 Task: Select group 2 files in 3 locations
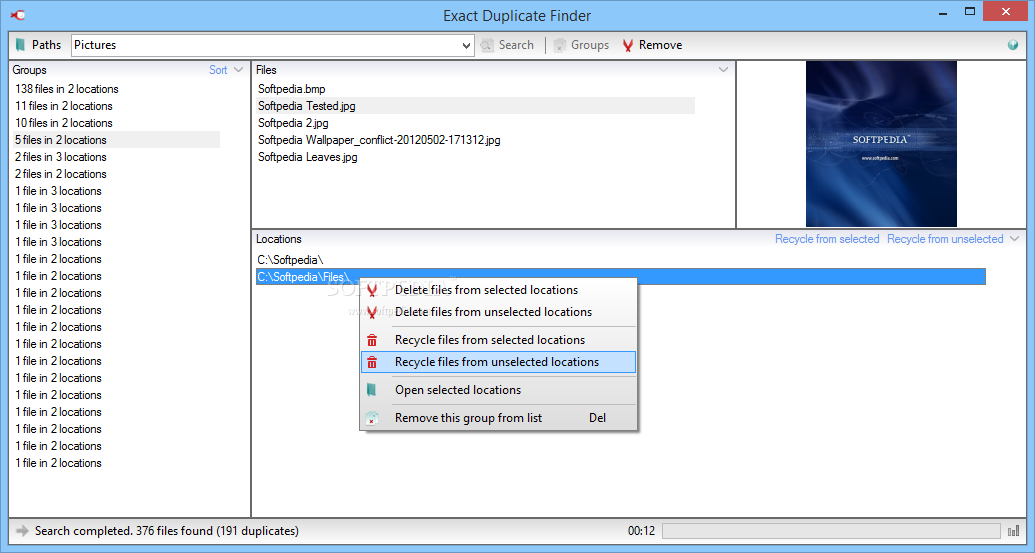click(61, 157)
